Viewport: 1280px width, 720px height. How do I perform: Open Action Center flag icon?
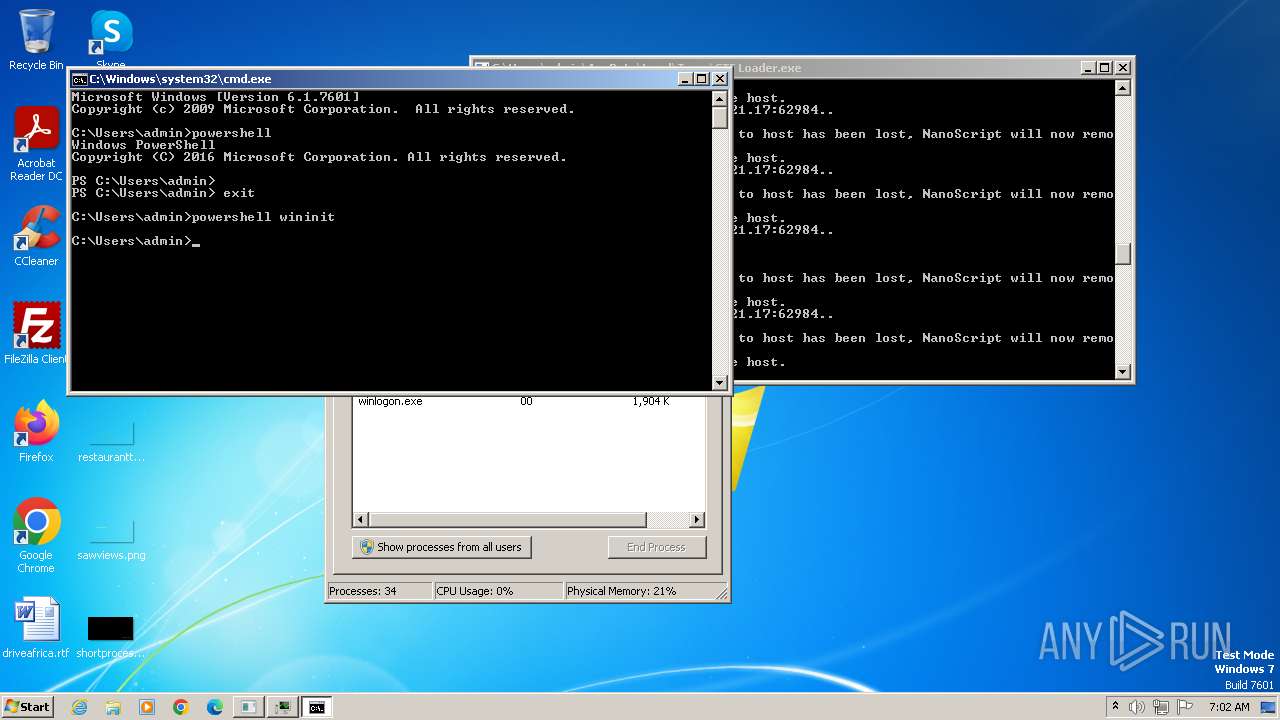click(1185, 707)
